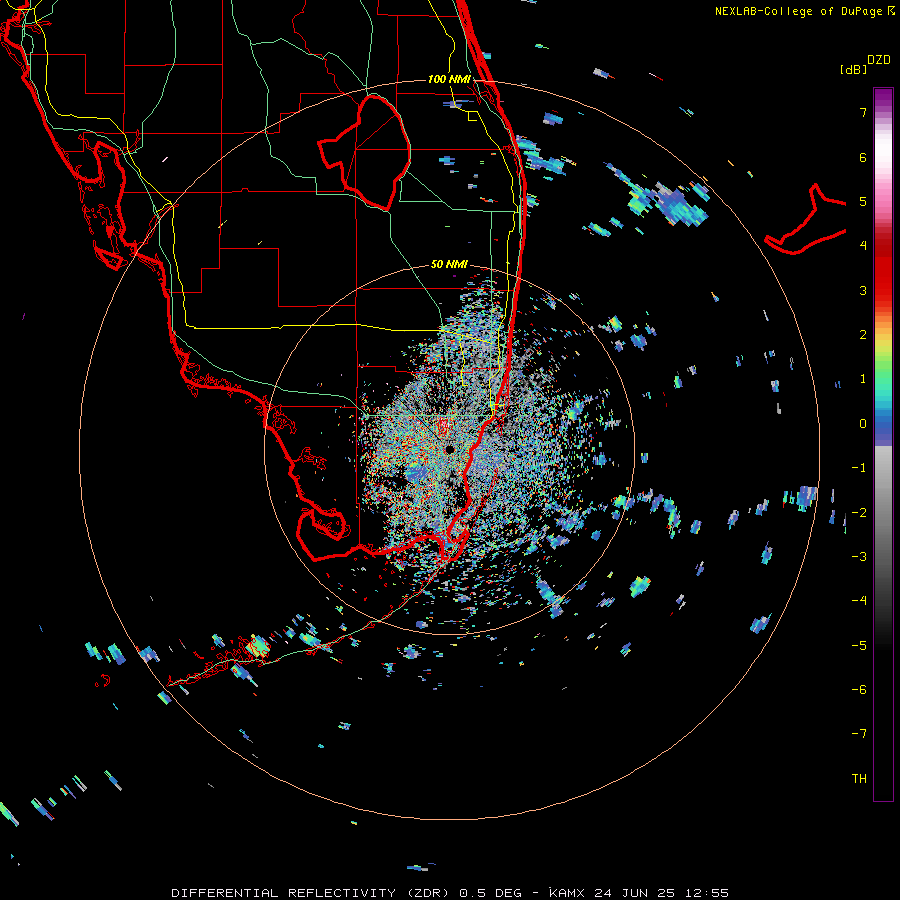Click the color scale value -3

tap(859, 557)
